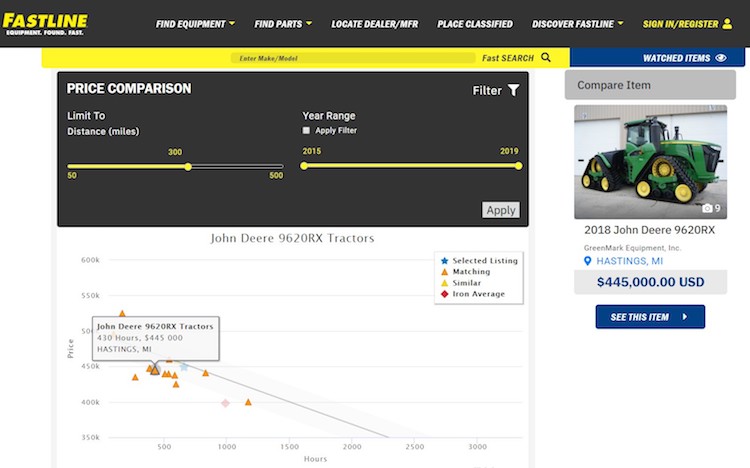Click the Watched Items eye icon
750x468 pixels.
click(721, 58)
